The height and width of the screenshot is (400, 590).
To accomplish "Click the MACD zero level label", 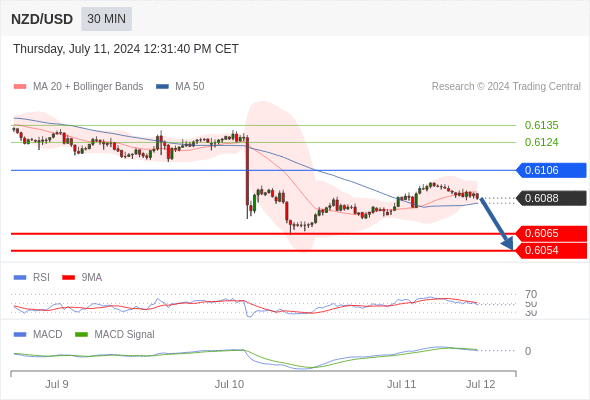I will coord(528,351).
